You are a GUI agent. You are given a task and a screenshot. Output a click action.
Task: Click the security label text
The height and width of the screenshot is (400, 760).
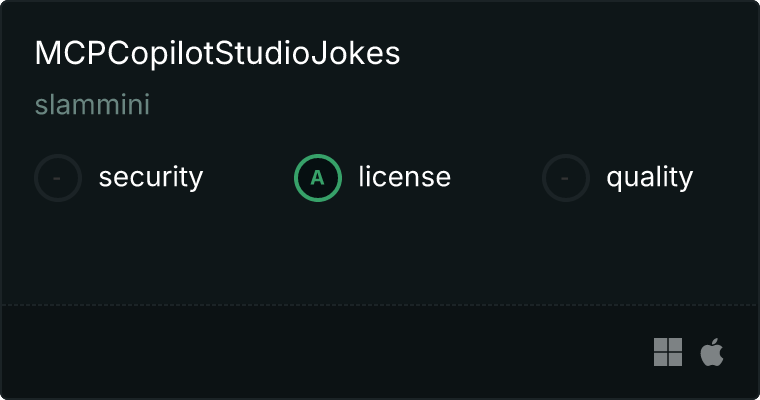(151, 177)
